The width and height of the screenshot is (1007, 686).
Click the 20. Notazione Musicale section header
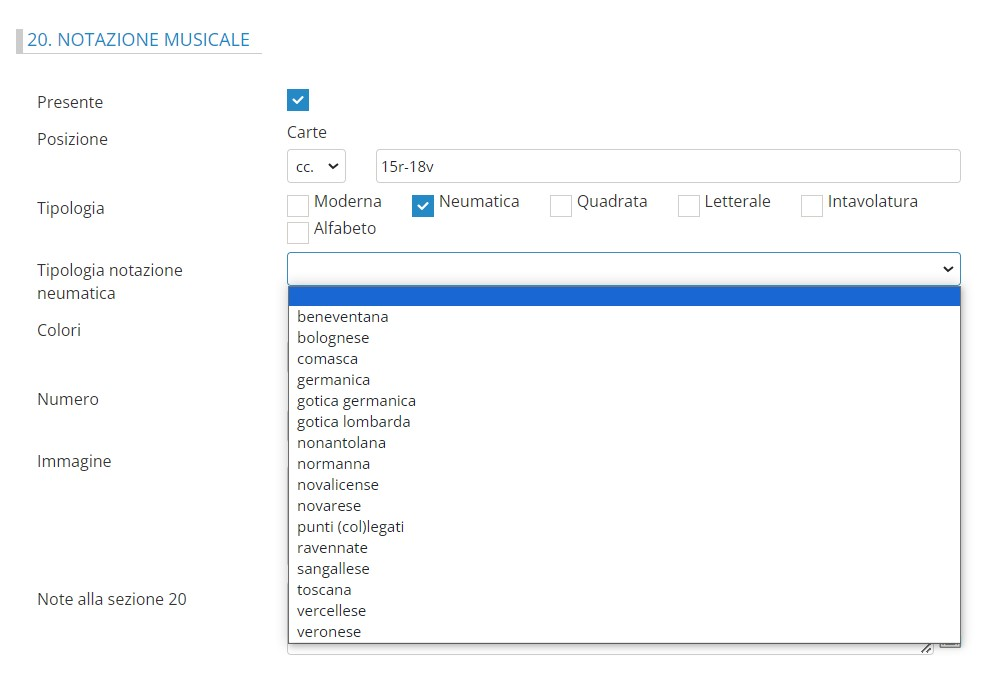click(138, 40)
